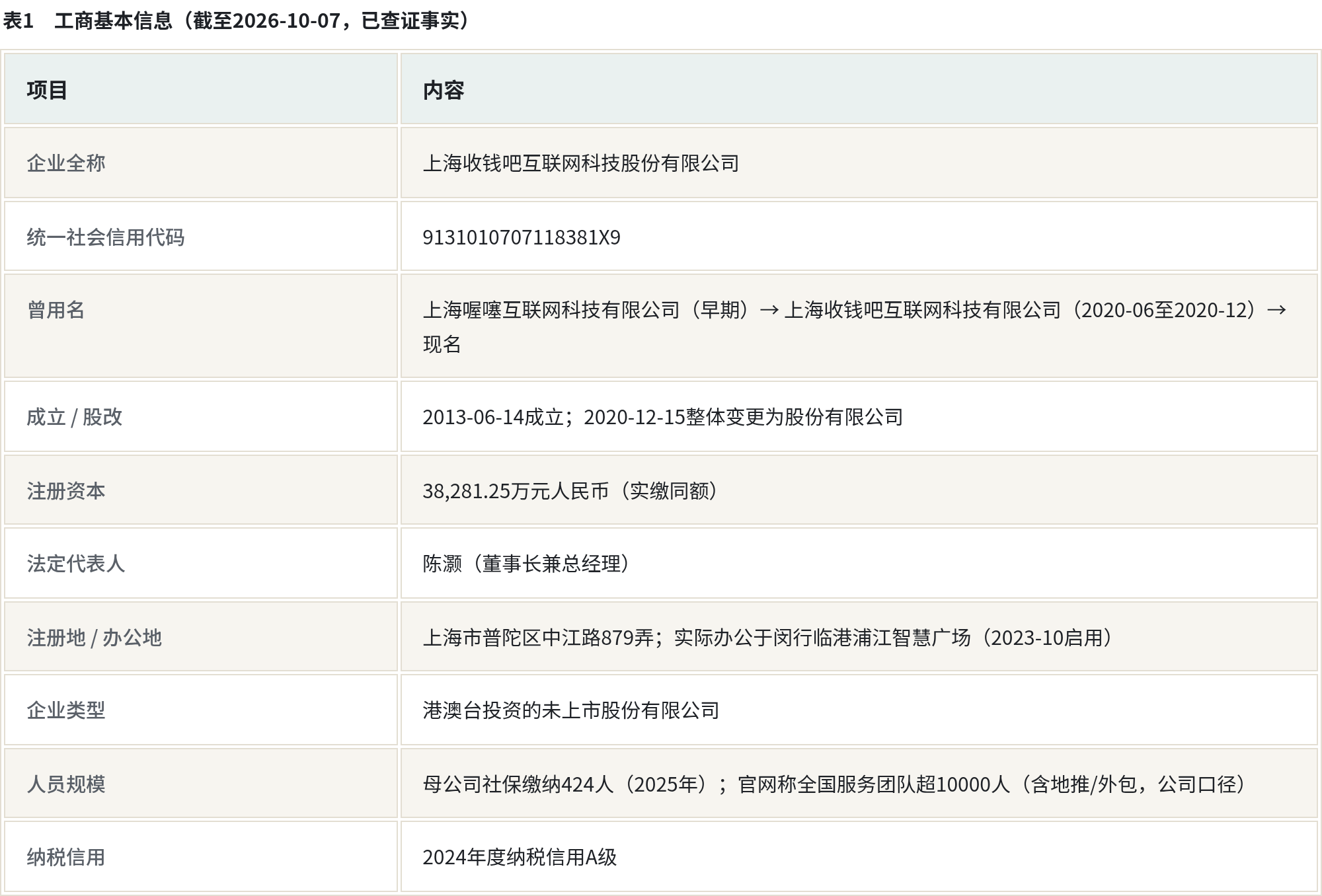Select the '母公司社保缴纳424人' headcount cell
This screenshot has width=1322, height=896.
coord(859,784)
